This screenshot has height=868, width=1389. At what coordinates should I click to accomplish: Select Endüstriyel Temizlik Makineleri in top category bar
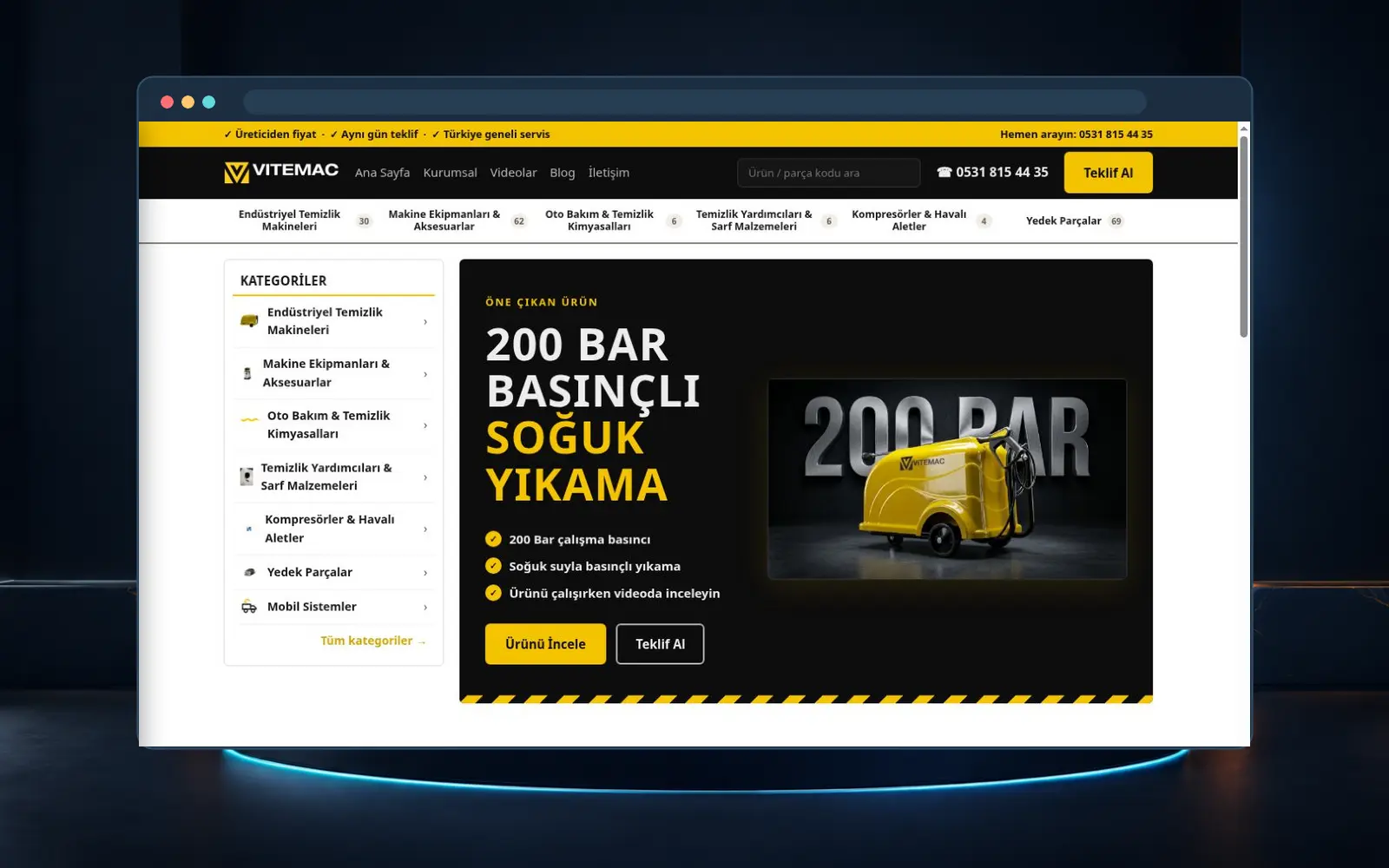coord(289,220)
